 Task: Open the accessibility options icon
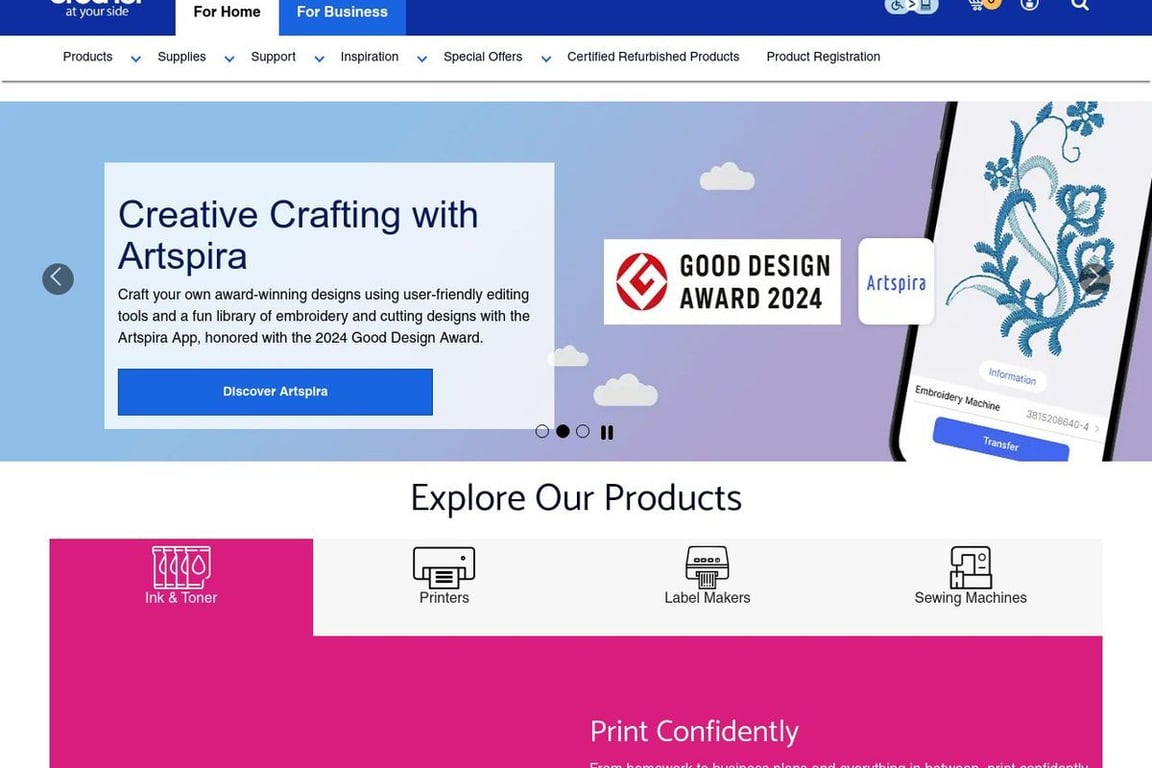pyautogui.click(x=911, y=5)
